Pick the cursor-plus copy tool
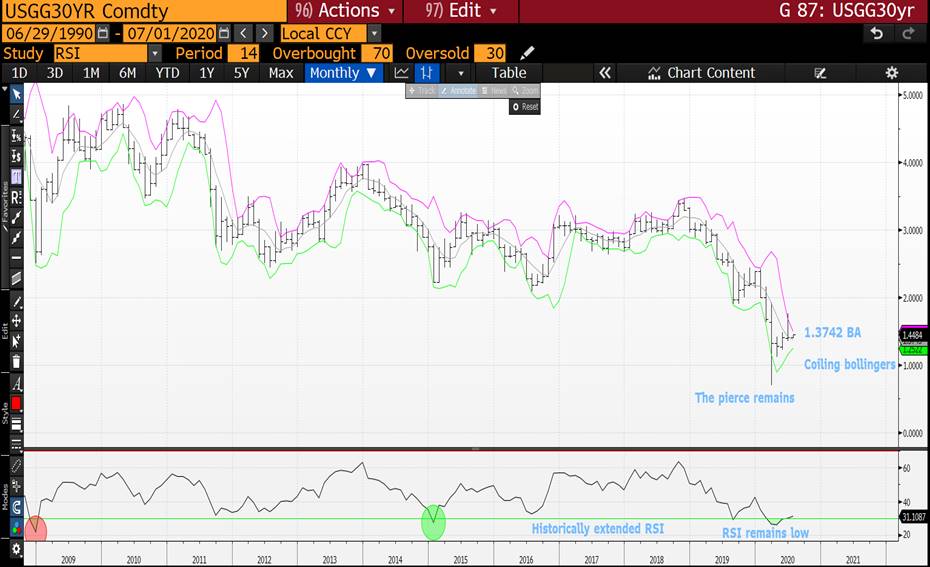 (x=17, y=341)
